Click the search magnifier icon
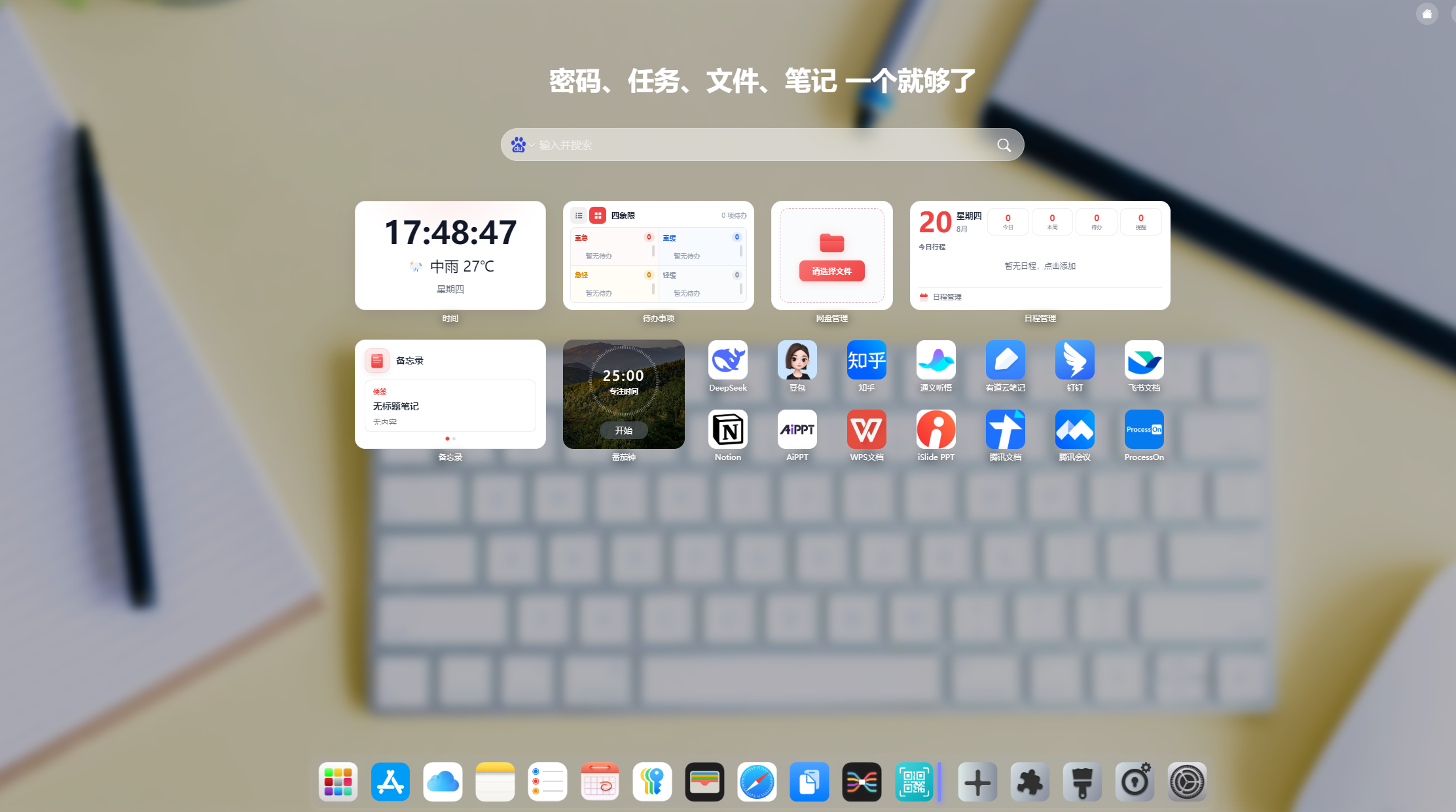The height and width of the screenshot is (812, 1456). click(1004, 145)
